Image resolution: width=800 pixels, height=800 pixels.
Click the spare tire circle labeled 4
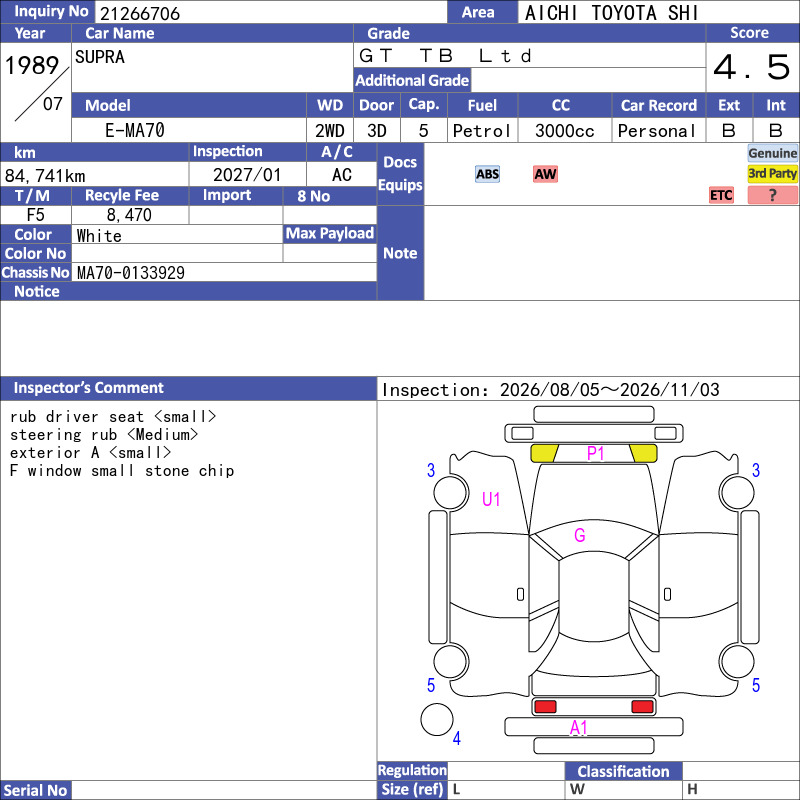(x=437, y=719)
